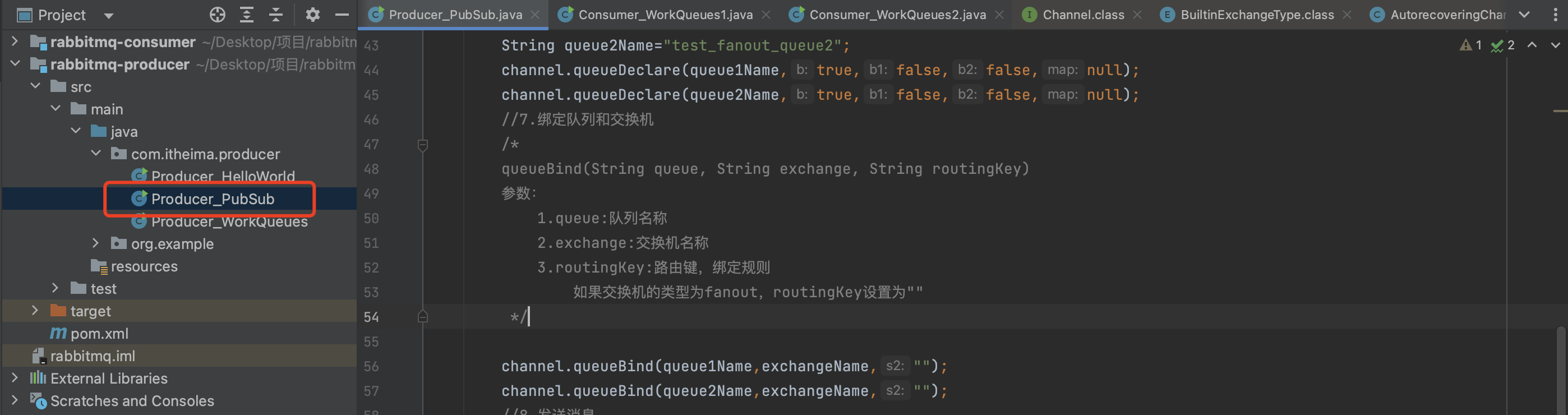Click the Collapse All icon in Project panel
The height and width of the screenshot is (415, 1568).
pos(276,15)
